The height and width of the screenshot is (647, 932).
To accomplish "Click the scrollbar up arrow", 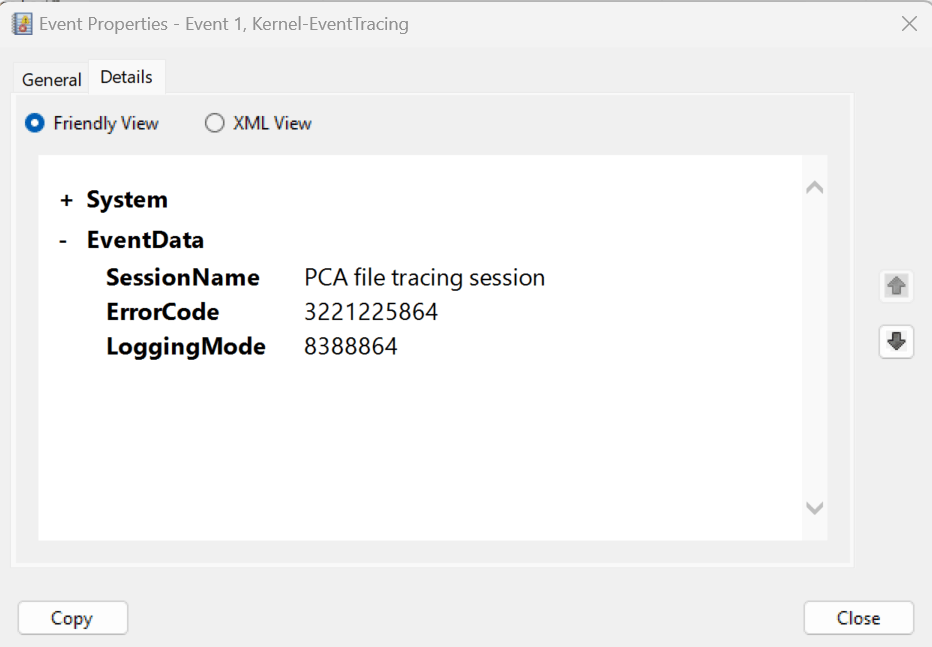I will 815,187.
